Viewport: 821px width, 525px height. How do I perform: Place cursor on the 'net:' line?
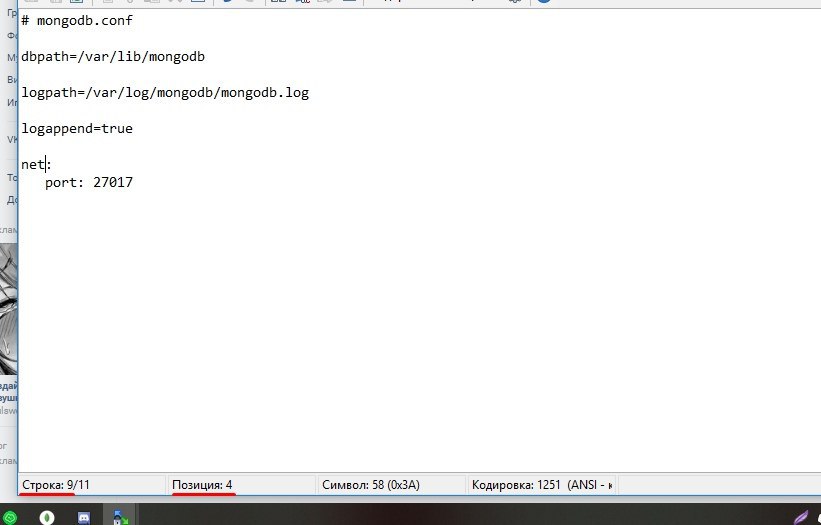pyautogui.click(x=36, y=164)
